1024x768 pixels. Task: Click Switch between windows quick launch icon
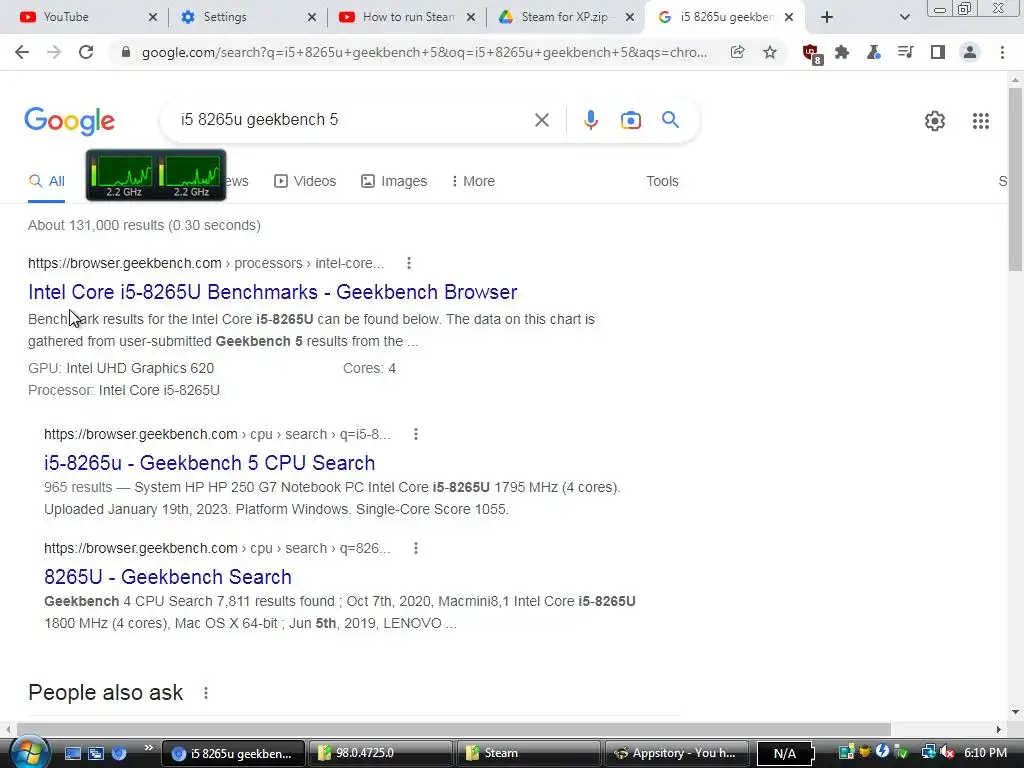(95, 753)
